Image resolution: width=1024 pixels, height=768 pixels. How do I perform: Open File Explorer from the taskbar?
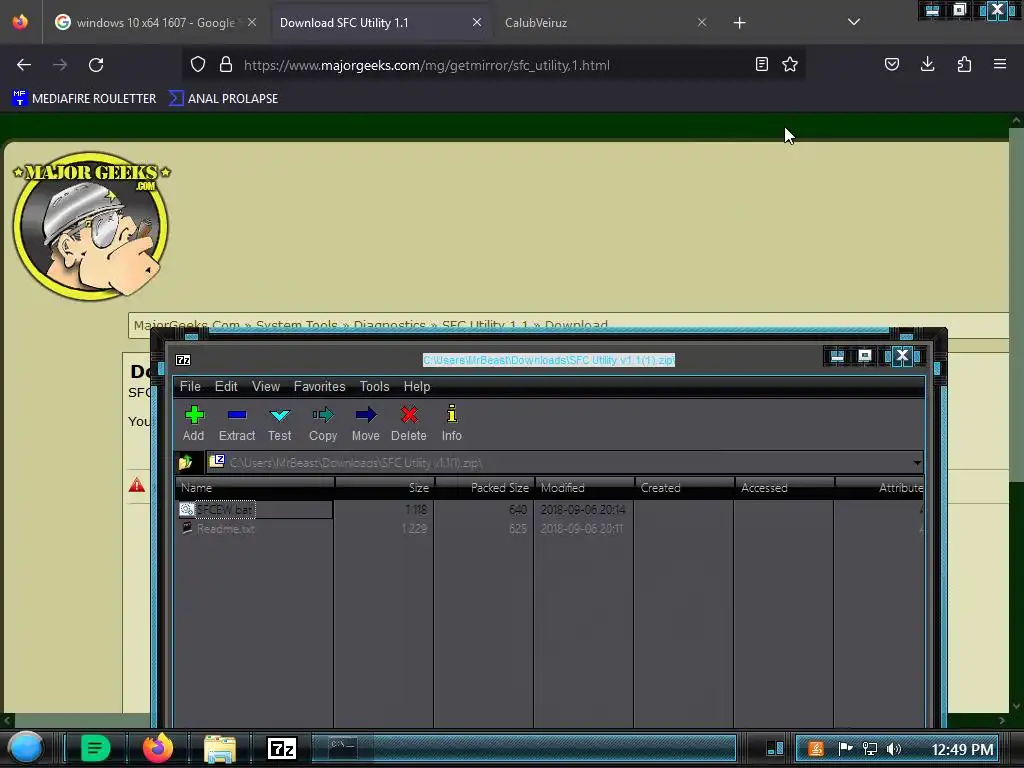pos(220,748)
